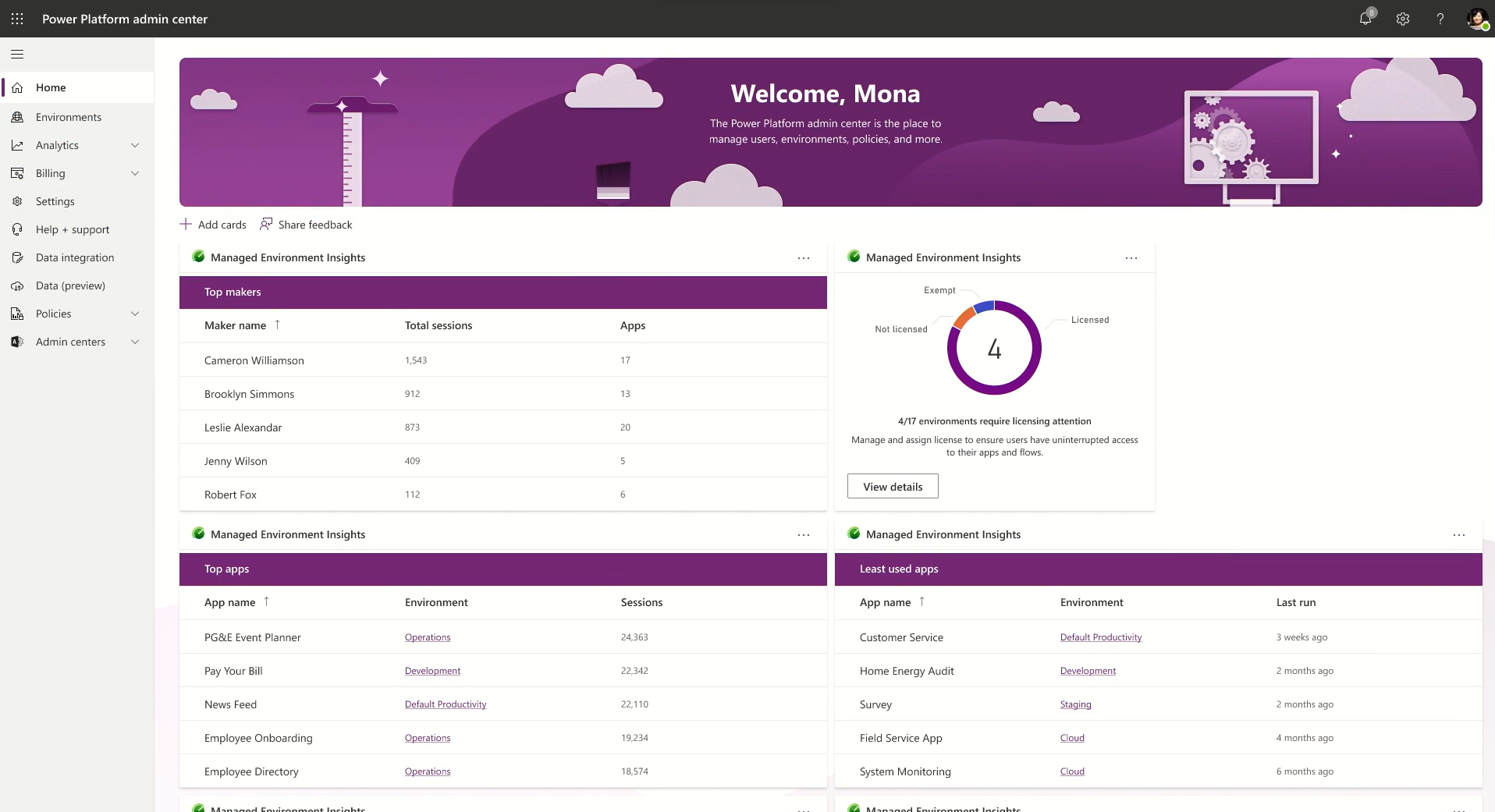Open Default Productivity link for News Feed

point(446,704)
